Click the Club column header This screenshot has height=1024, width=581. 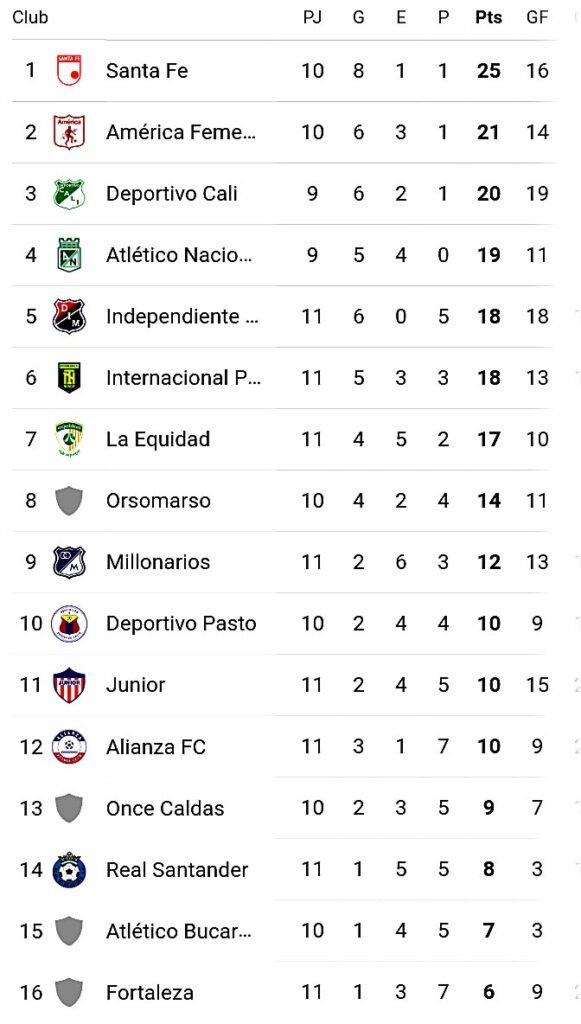pos(30,18)
